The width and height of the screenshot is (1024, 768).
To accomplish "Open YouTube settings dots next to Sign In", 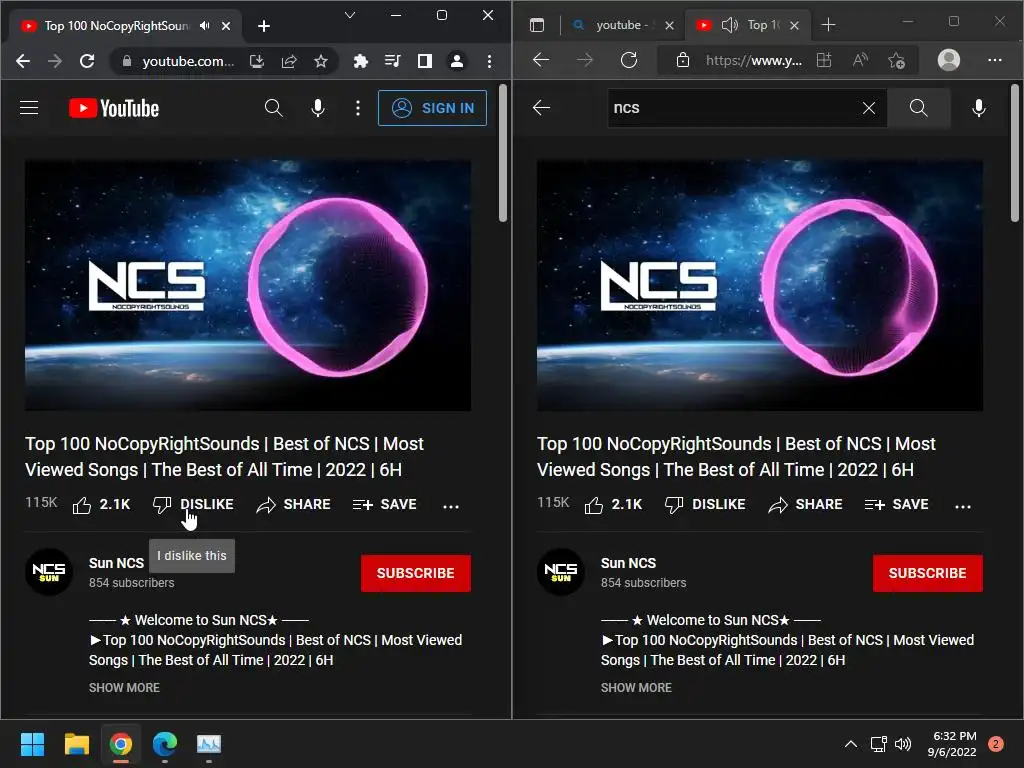I will coord(358,108).
